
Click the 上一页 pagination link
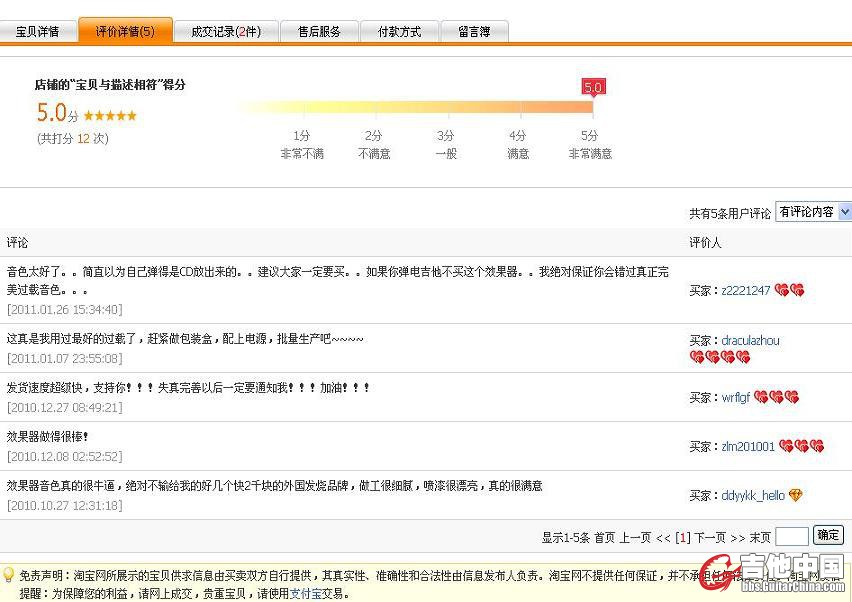pyautogui.click(x=635, y=538)
